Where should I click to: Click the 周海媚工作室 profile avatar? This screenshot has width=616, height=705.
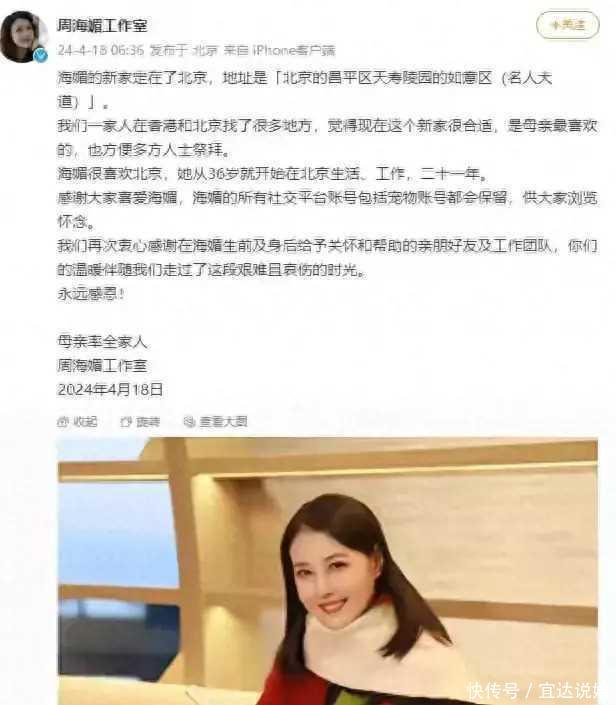point(23,36)
